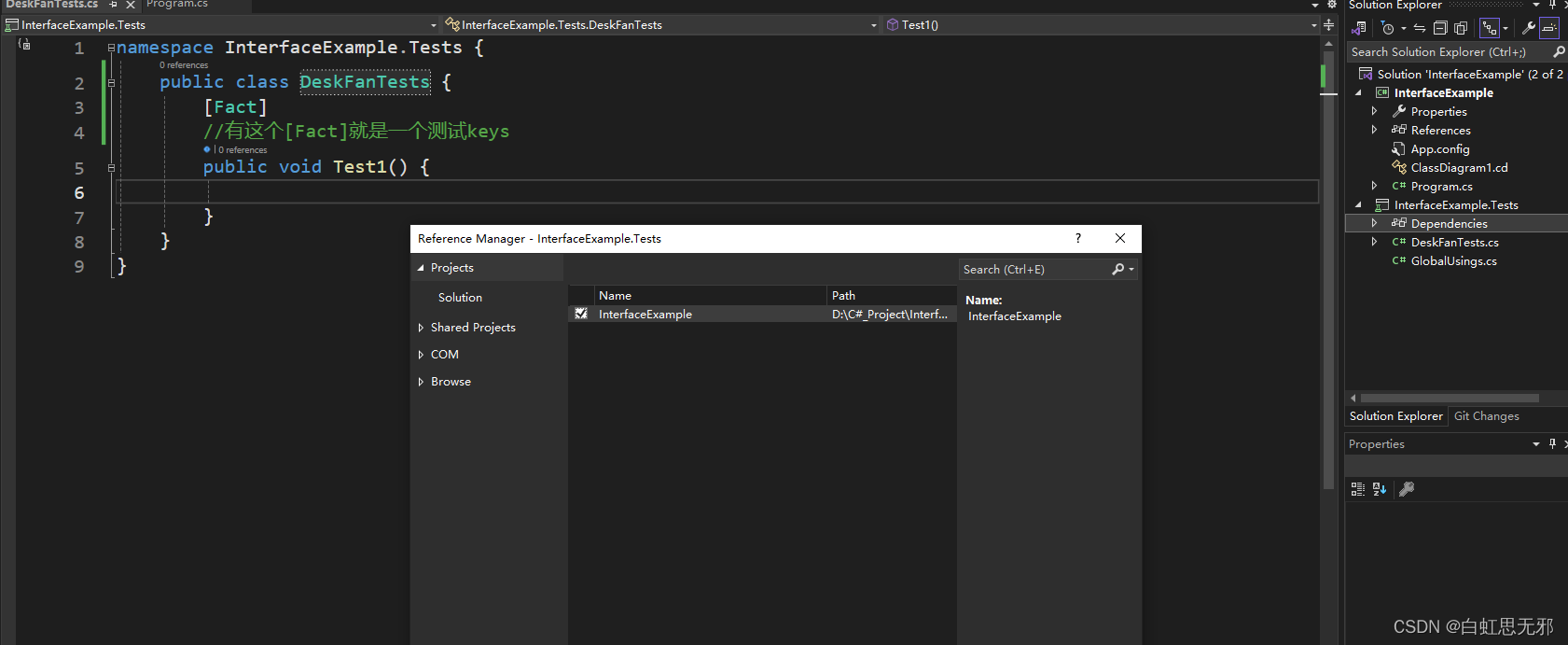Toggle the nested file view tree icon
Screen dimensions: 1568x645
point(1490,28)
